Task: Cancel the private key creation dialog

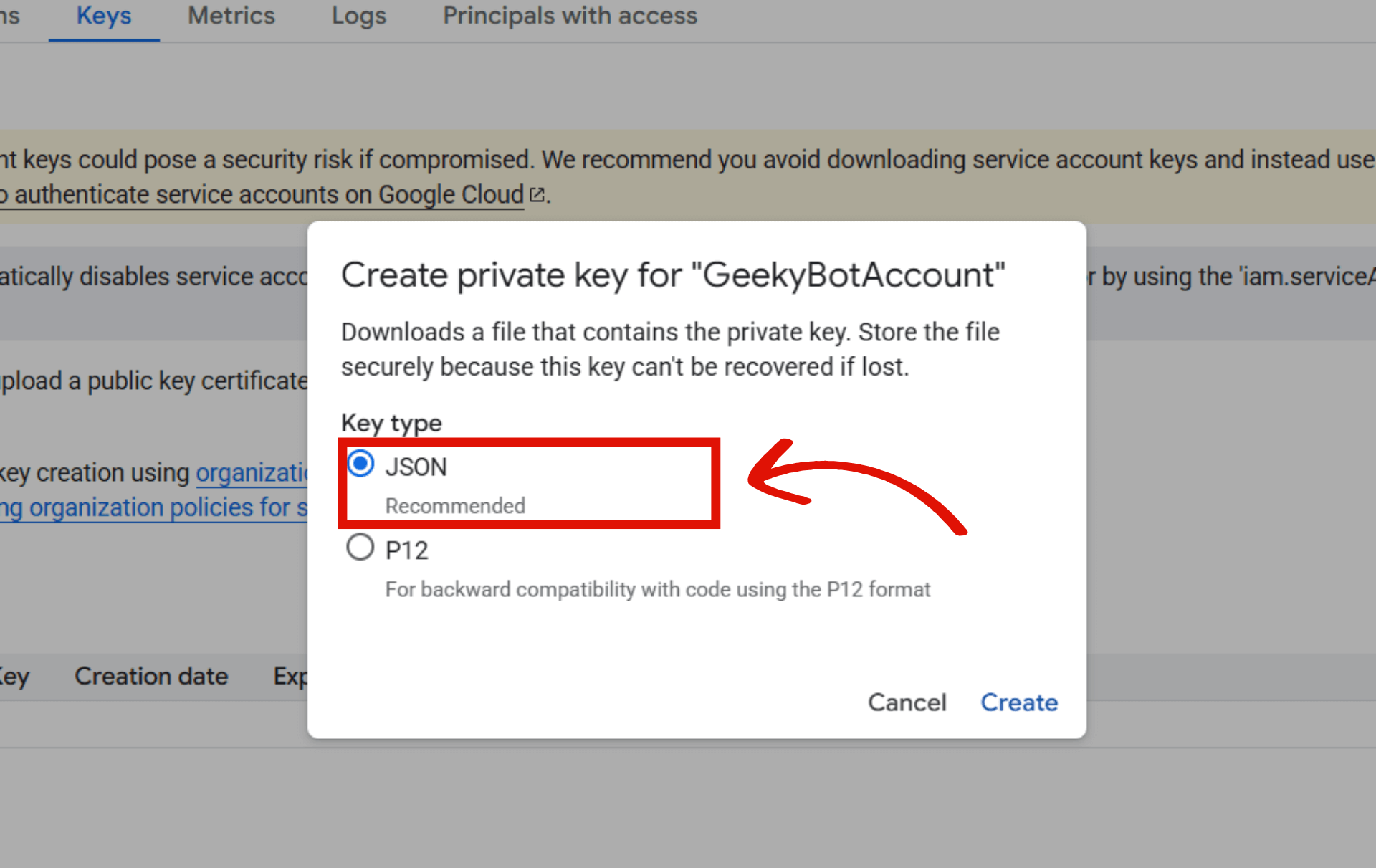Action: click(907, 702)
